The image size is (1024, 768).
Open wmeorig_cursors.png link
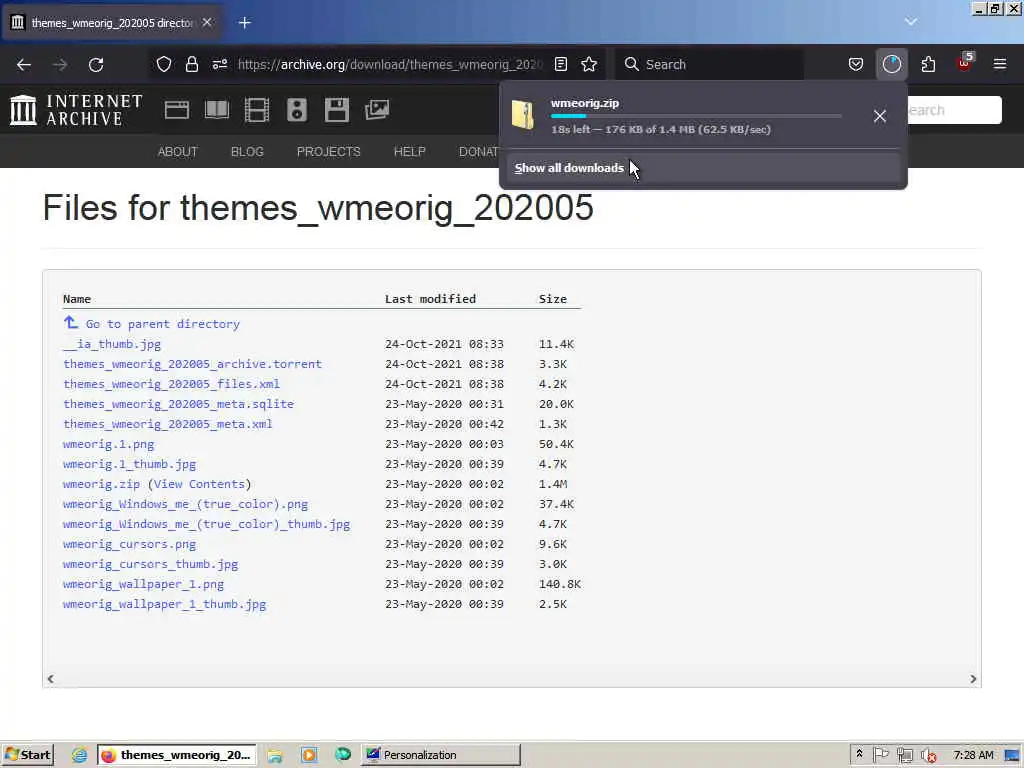pos(129,544)
